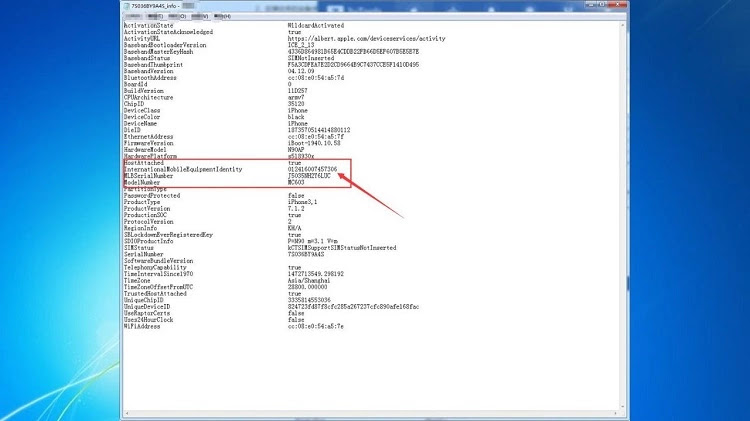Click the horizontal scrollbar right arrow

pyautogui.click(x=616, y=413)
